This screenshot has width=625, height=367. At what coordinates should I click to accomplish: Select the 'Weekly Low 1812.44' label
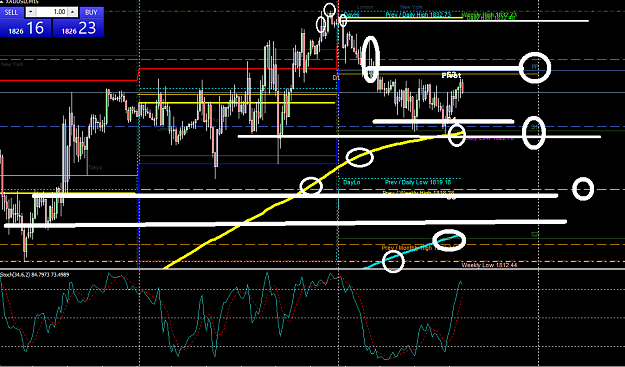[489, 265]
